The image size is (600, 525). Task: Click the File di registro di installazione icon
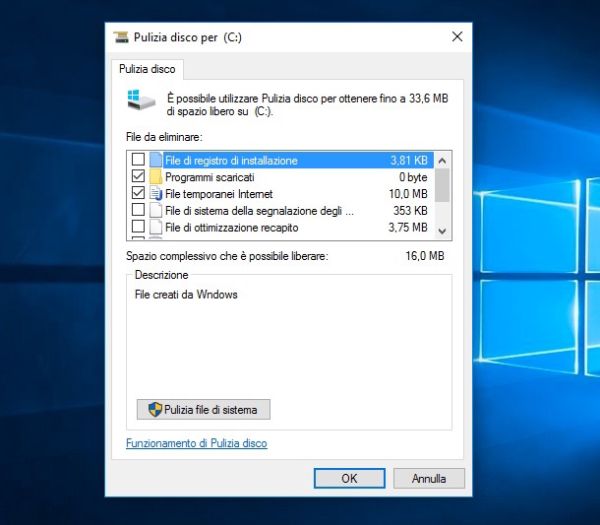coord(156,159)
